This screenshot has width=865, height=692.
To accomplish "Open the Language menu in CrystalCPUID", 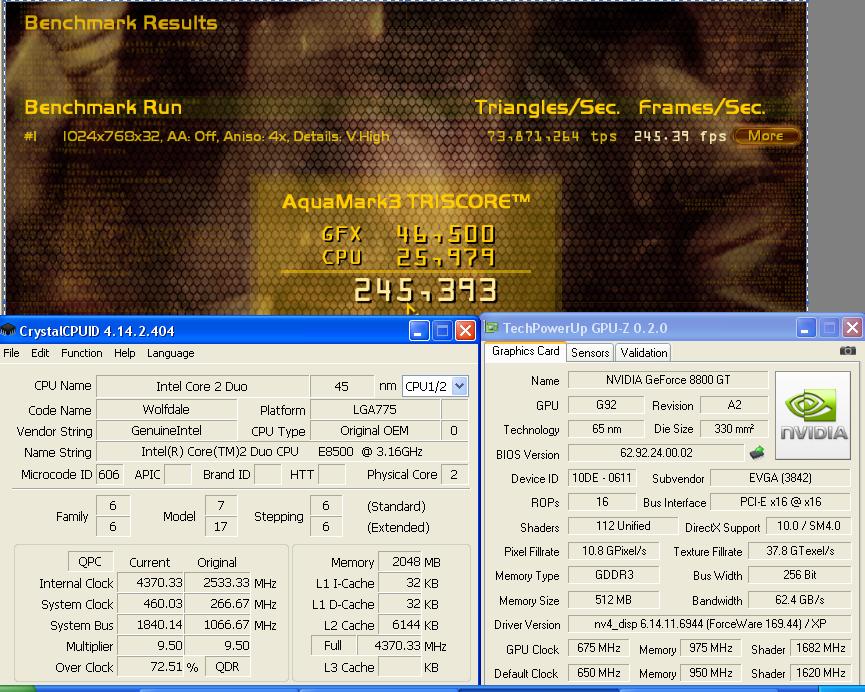I will pyautogui.click(x=170, y=353).
